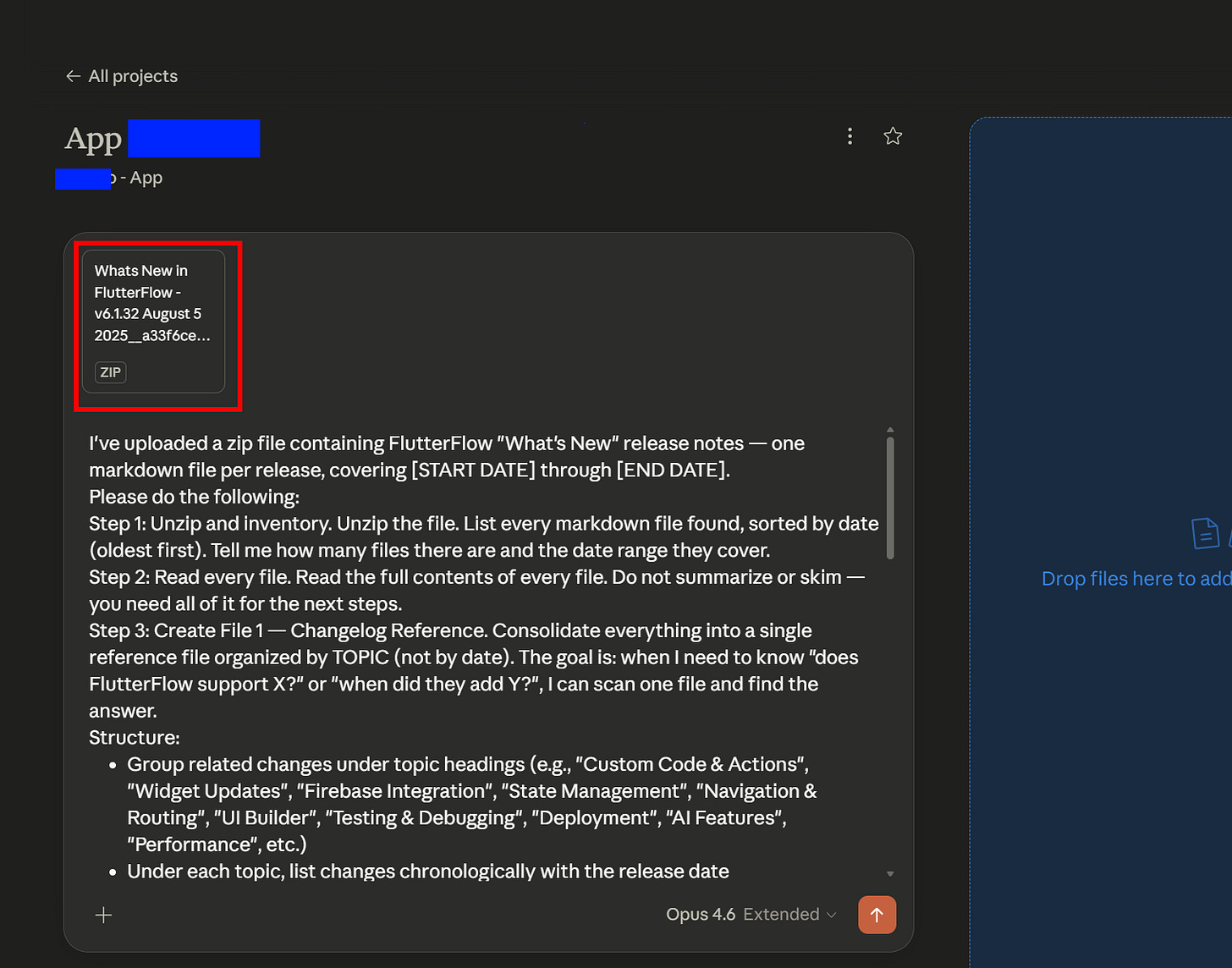Open the attached FlutterFlow ZIP file card
This screenshot has width=1232, height=968.
[153, 322]
